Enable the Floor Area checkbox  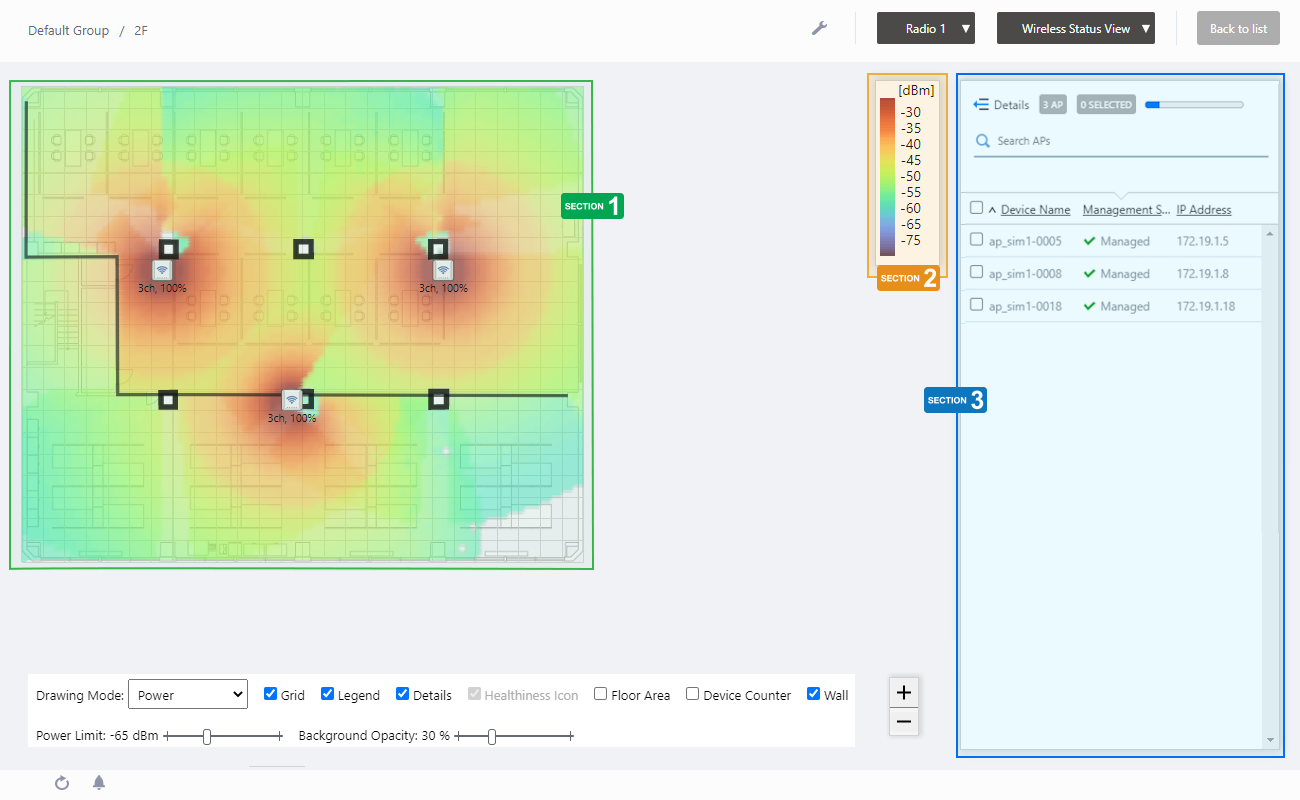(x=600, y=694)
